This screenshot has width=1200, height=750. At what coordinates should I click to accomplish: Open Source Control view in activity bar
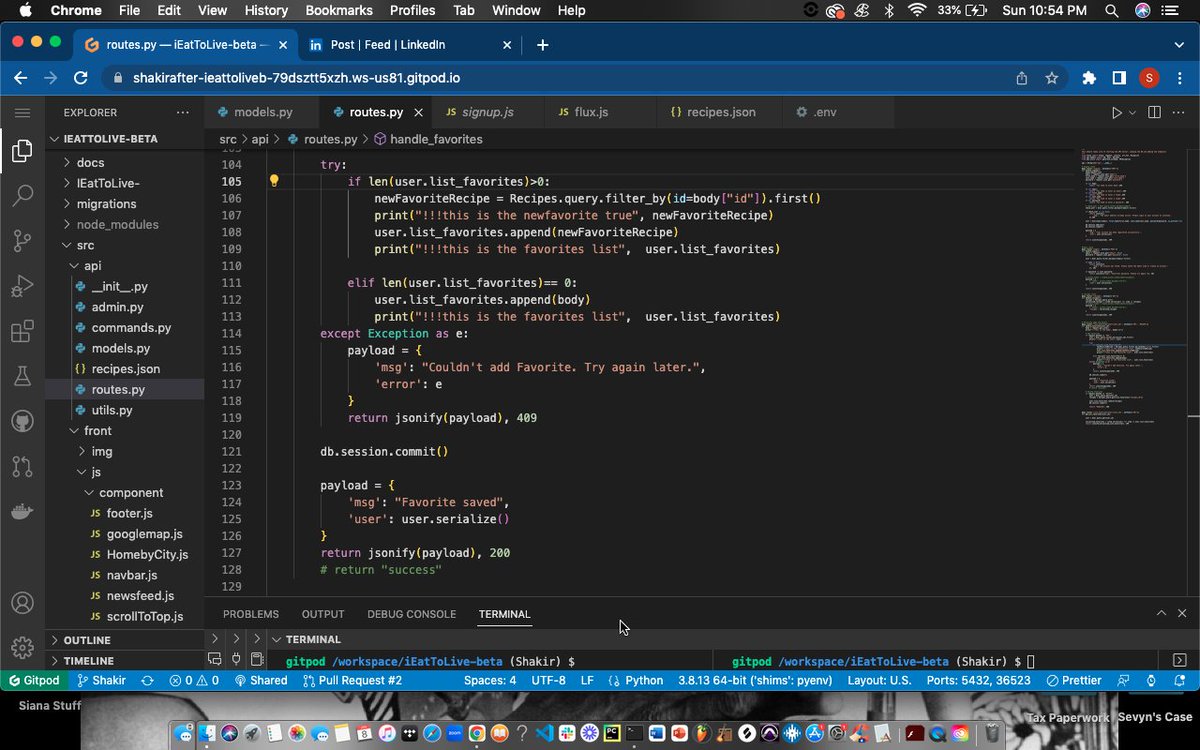(x=22, y=240)
